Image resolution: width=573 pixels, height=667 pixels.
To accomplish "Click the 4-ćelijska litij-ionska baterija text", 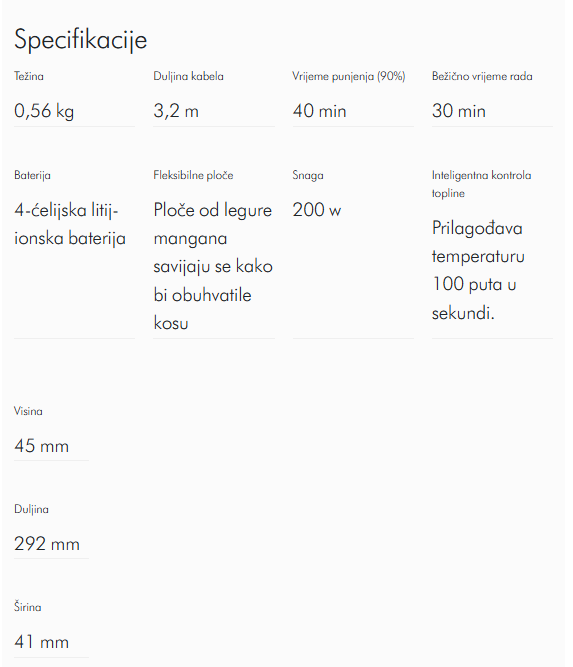I will coord(70,224).
